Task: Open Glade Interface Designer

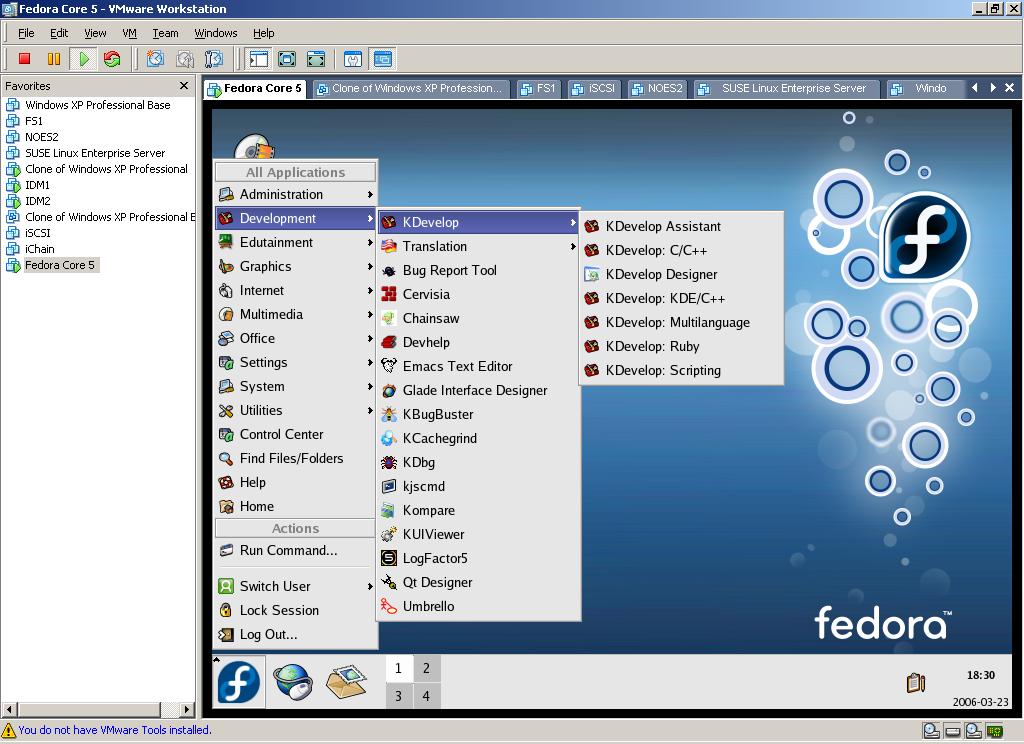Action: (478, 391)
